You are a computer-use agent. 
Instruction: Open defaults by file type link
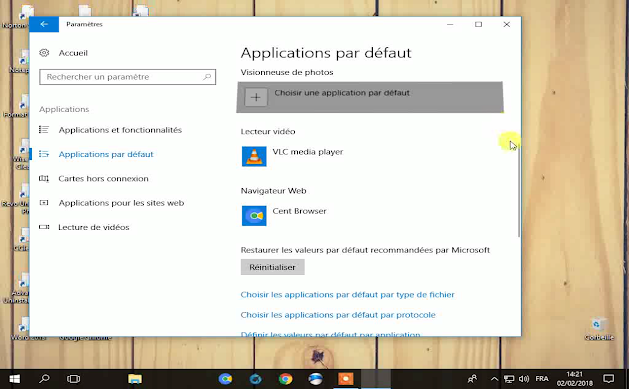[347, 295]
